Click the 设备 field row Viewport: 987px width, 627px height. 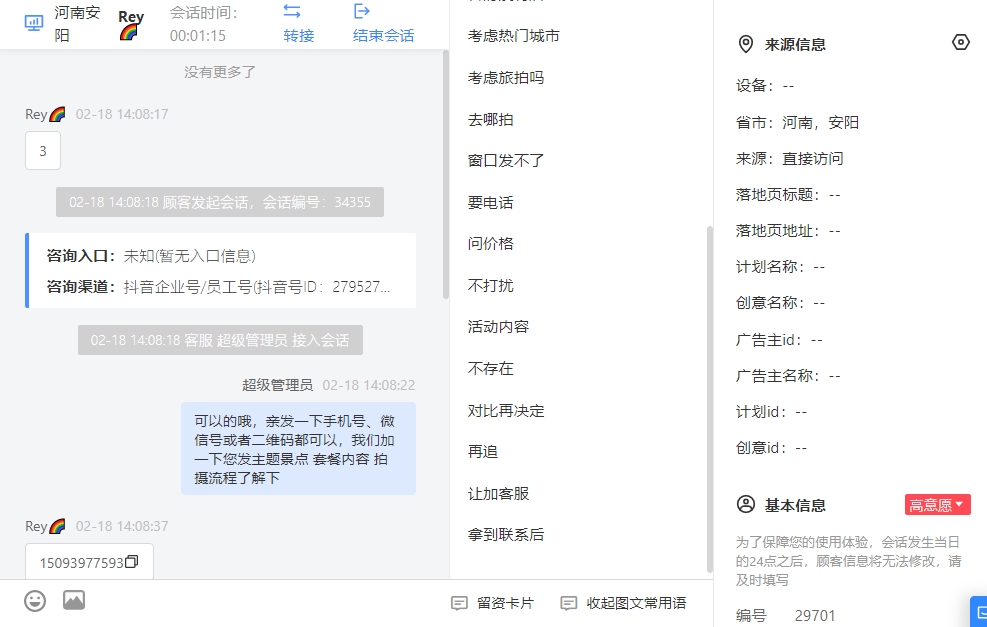pyautogui.click(x=765, y=86)
